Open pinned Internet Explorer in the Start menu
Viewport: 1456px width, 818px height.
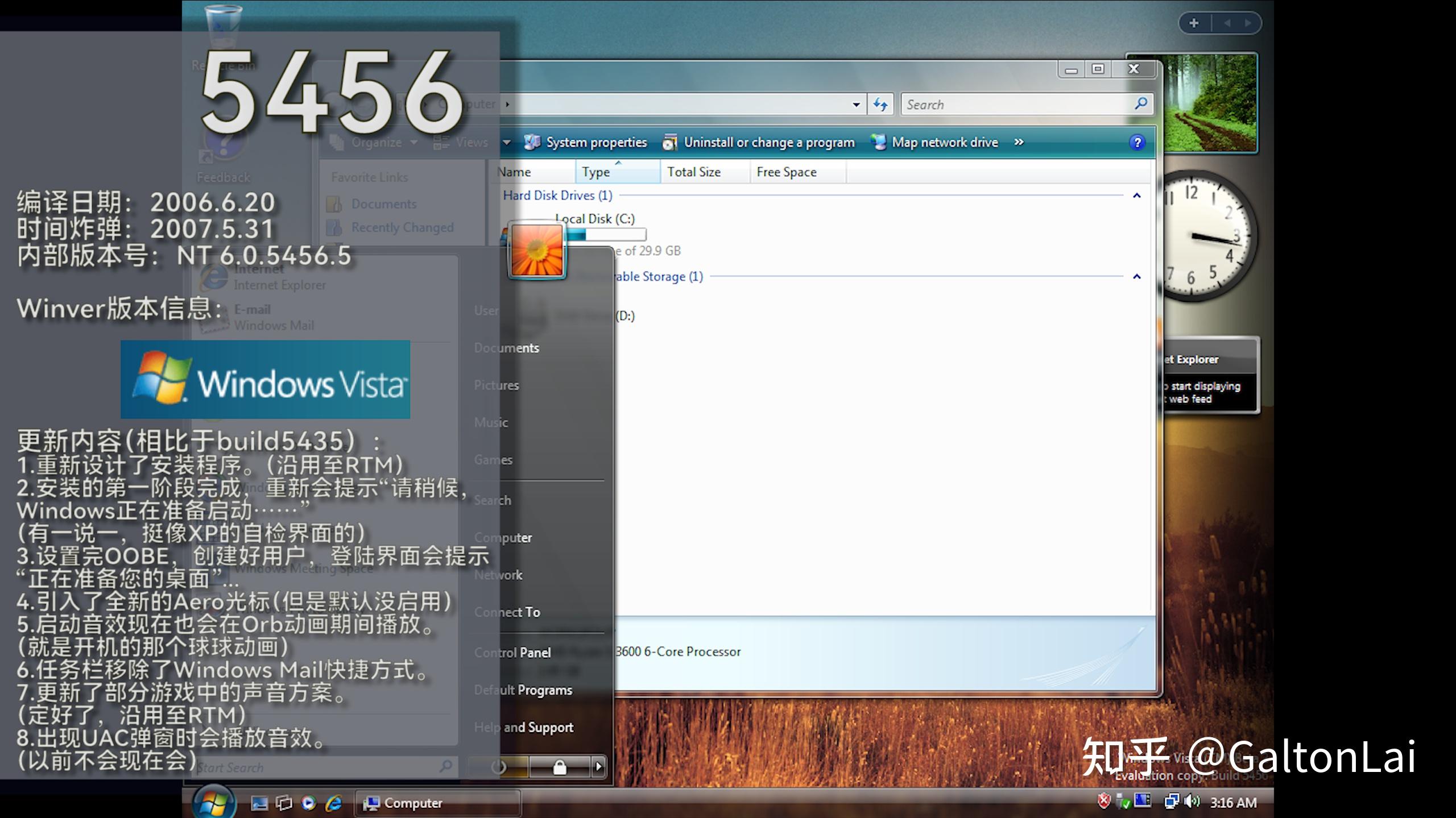click(x=262, y=277)
